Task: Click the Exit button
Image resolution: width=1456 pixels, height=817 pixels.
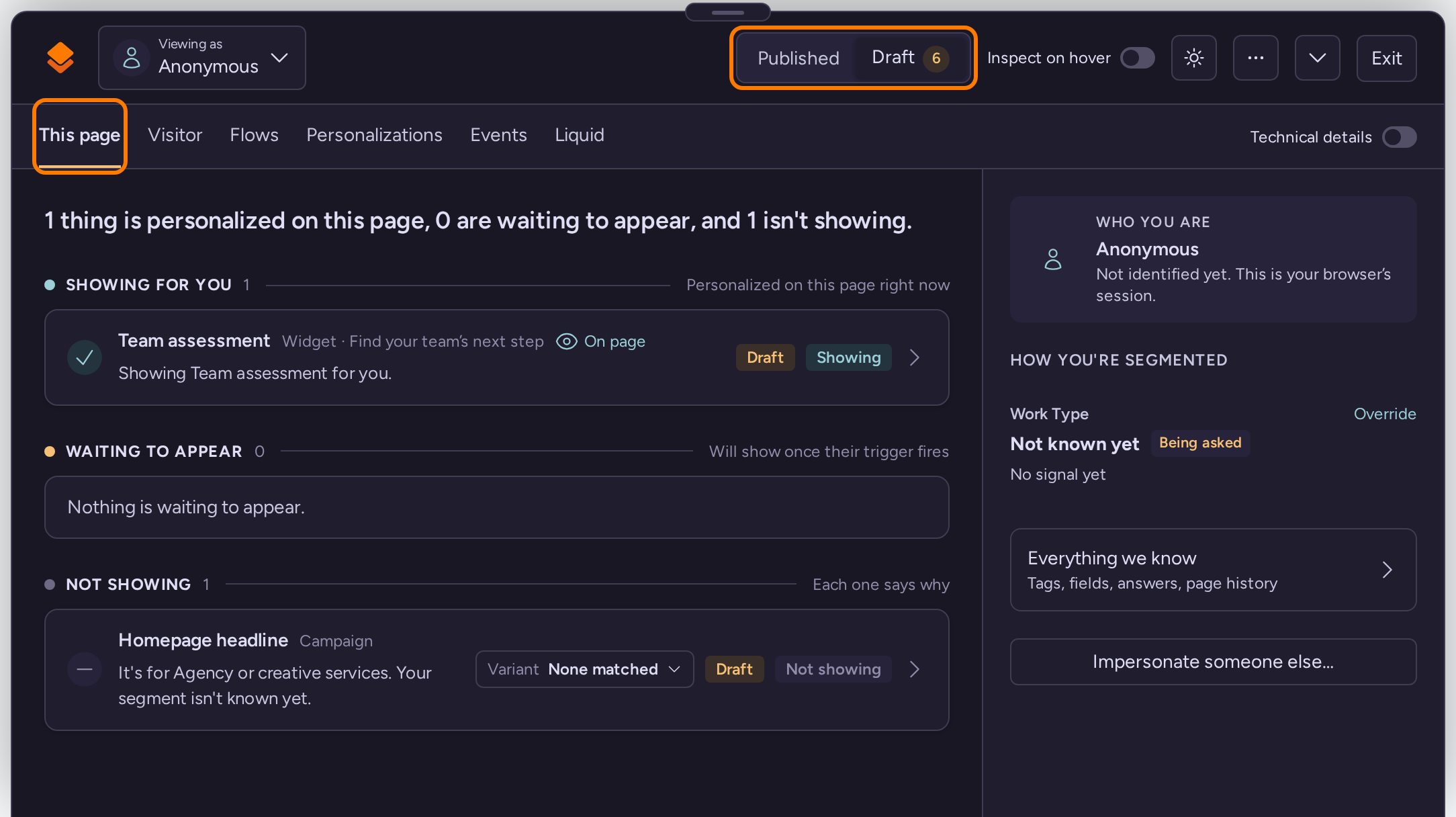Action: click(x=1386, y=58)
